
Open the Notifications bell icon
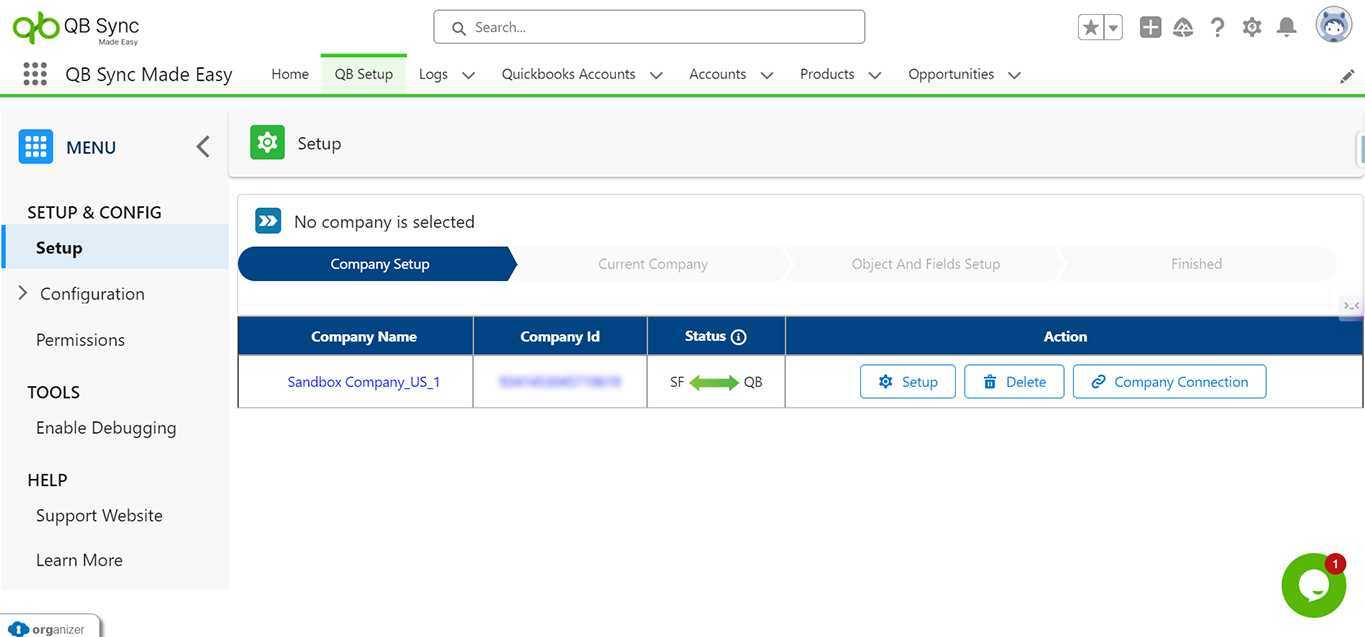[x=1287, y=28]
